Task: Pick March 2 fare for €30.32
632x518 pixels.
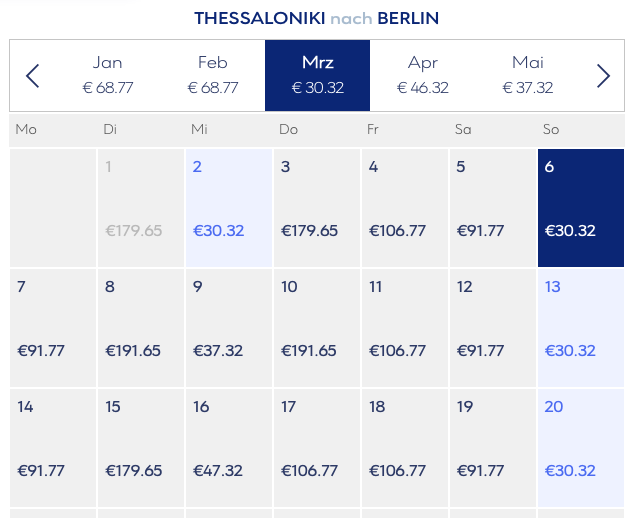Action: [229, 208]
